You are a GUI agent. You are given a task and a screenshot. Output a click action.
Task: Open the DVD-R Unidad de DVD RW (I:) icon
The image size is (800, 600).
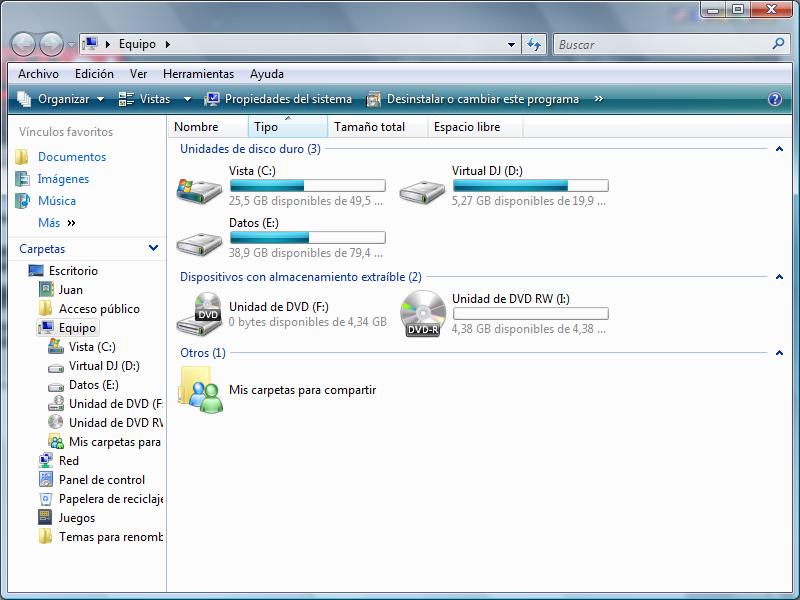[x=422, y=314]
